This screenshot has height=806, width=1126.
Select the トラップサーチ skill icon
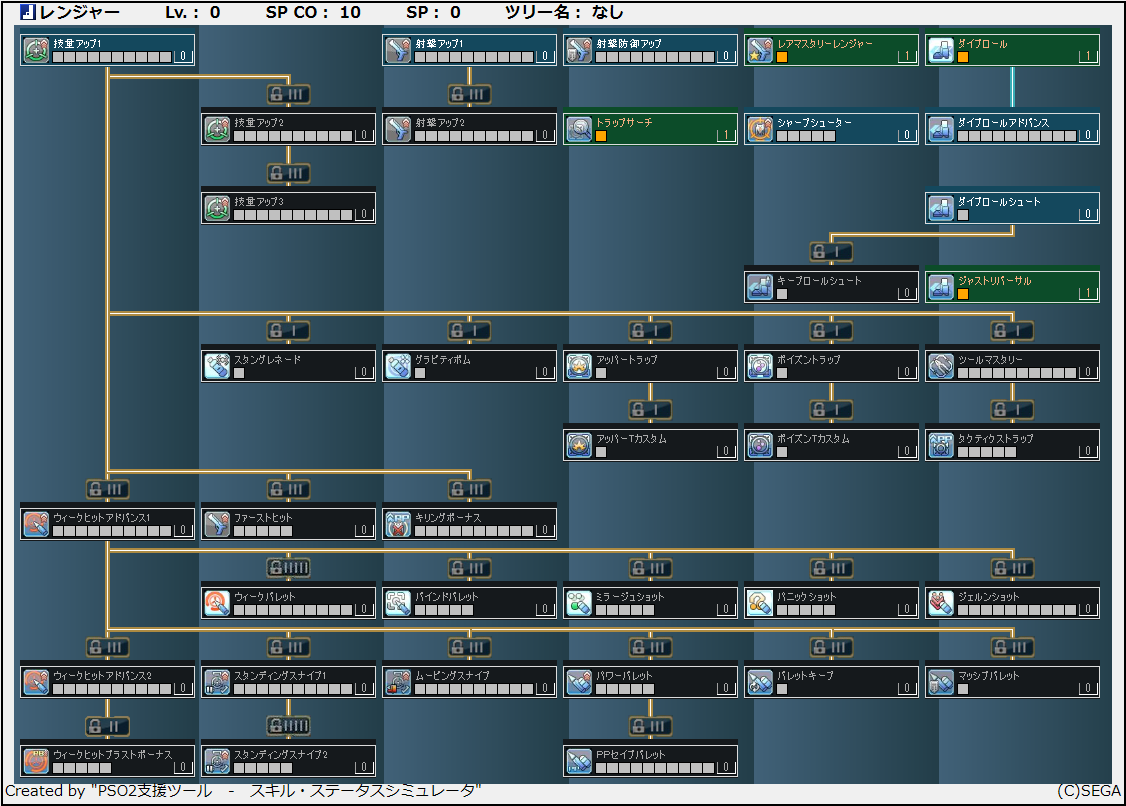[580, 129]
